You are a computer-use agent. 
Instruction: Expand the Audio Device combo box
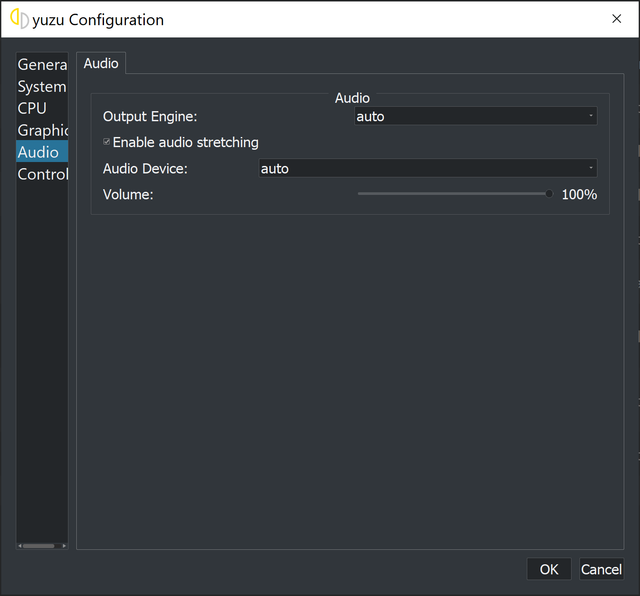click(428, 168)
